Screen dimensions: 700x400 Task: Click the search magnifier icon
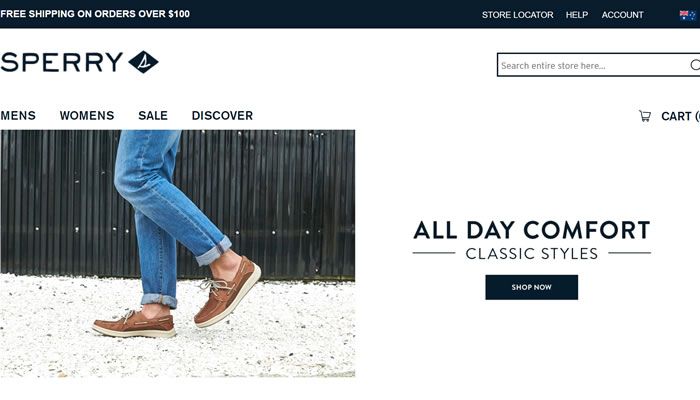[695, 65]
